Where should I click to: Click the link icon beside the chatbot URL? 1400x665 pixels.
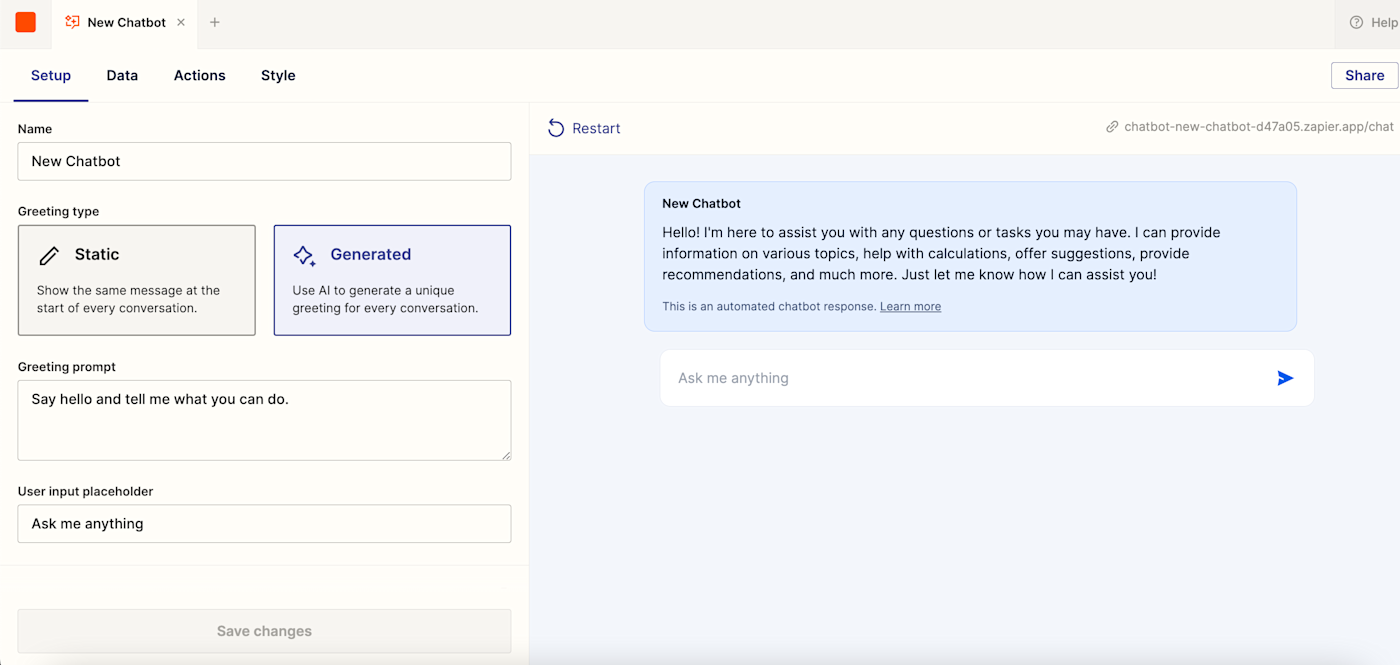pyautogui.click(x=1112, y=127)
